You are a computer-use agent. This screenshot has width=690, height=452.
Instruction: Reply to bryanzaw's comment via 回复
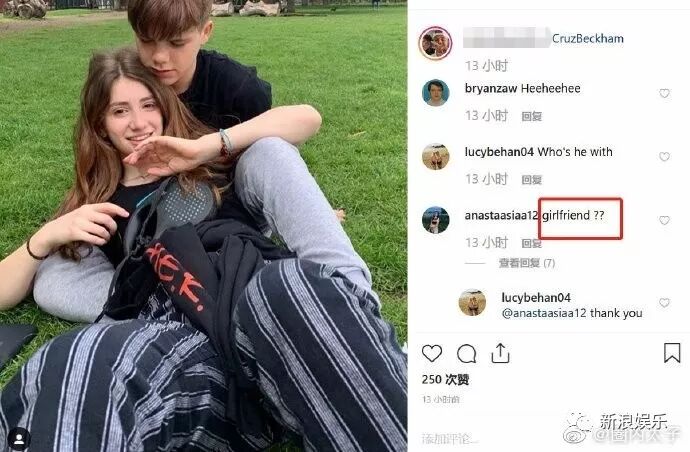532,116
